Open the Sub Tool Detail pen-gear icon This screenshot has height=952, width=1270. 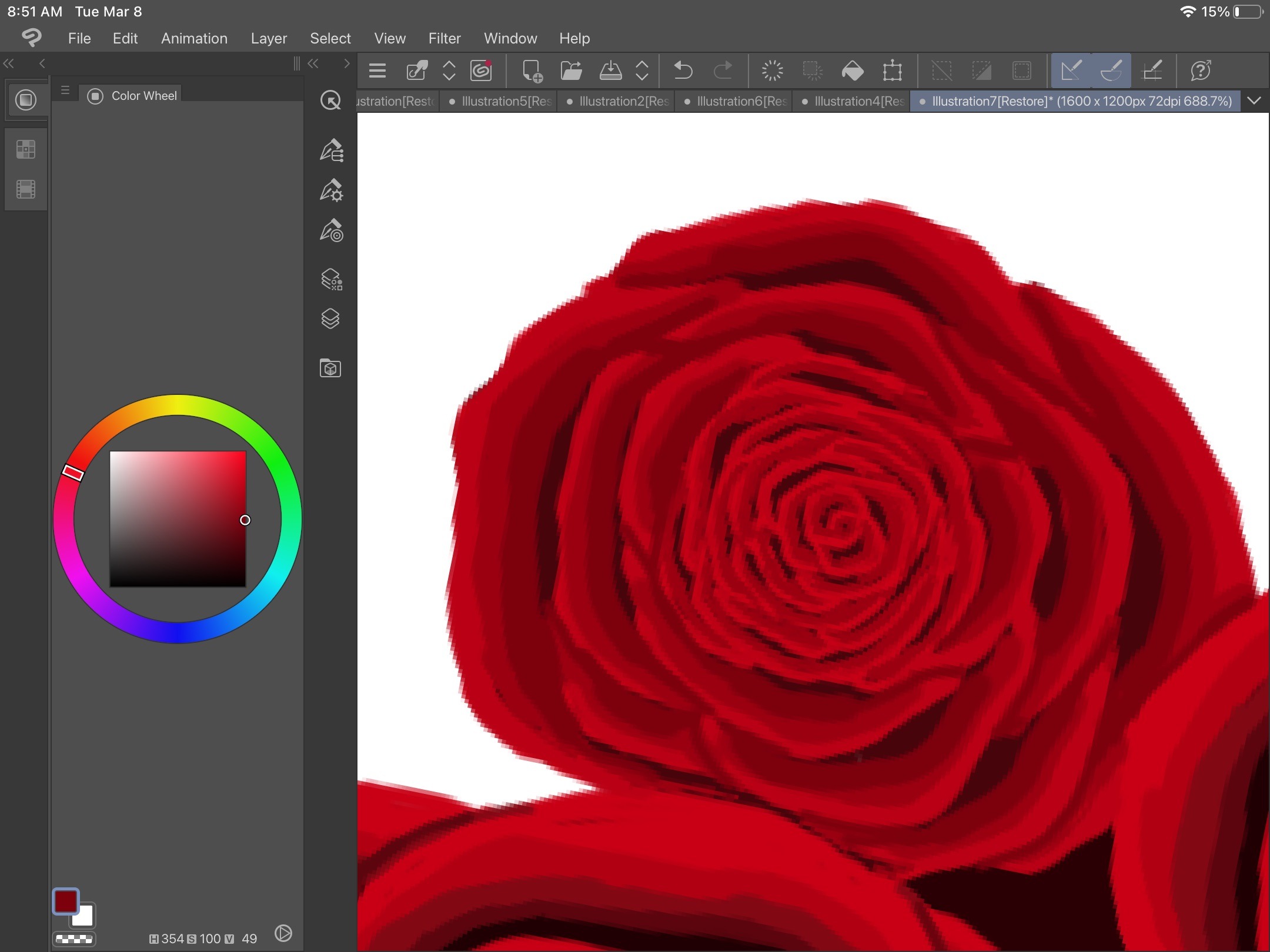pos(331,190)
